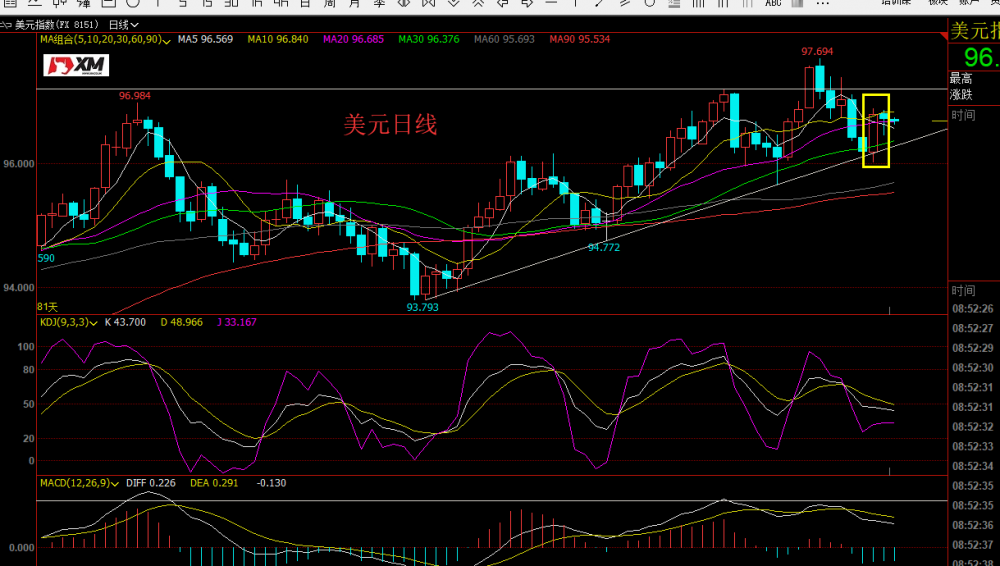Click the J 33.167 readout
The height and width of the screenshot is (566, 1000).
(x=237, y=322)
